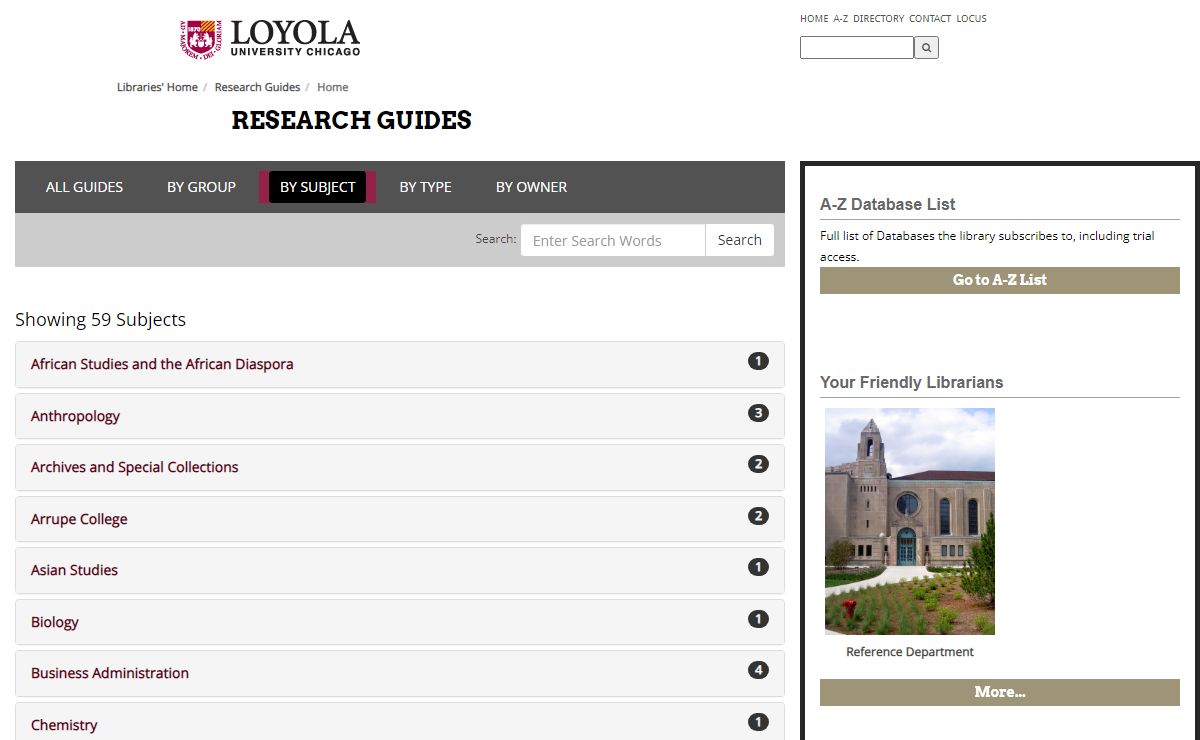Expand the Chemistry subject row
1200x740 pixels.
[64, 725]
